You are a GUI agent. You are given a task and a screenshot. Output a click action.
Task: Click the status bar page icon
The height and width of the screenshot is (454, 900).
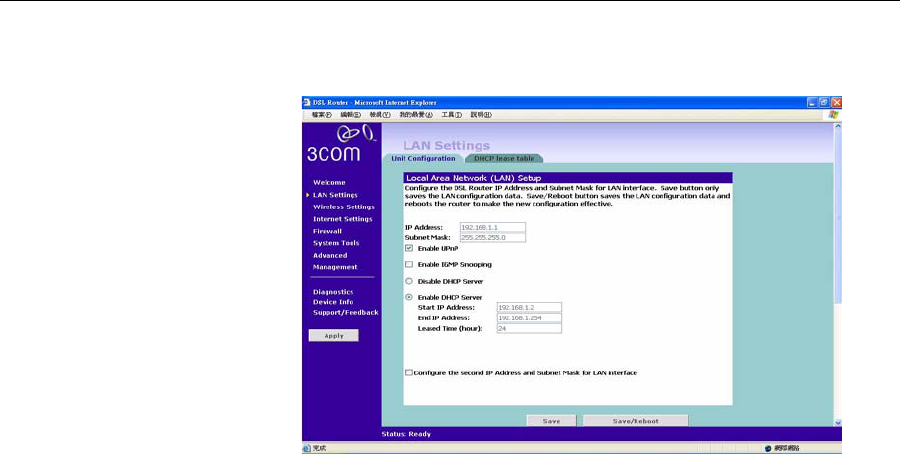coord(307,448)
